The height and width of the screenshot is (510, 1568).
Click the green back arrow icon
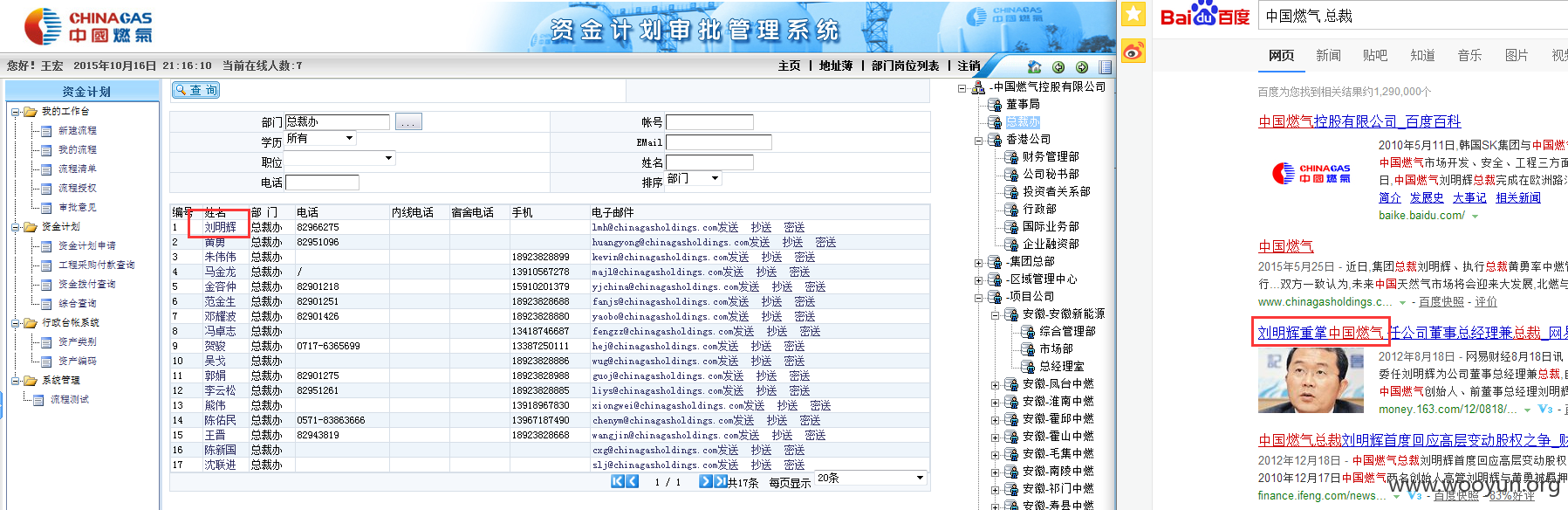click(1058, 67)
